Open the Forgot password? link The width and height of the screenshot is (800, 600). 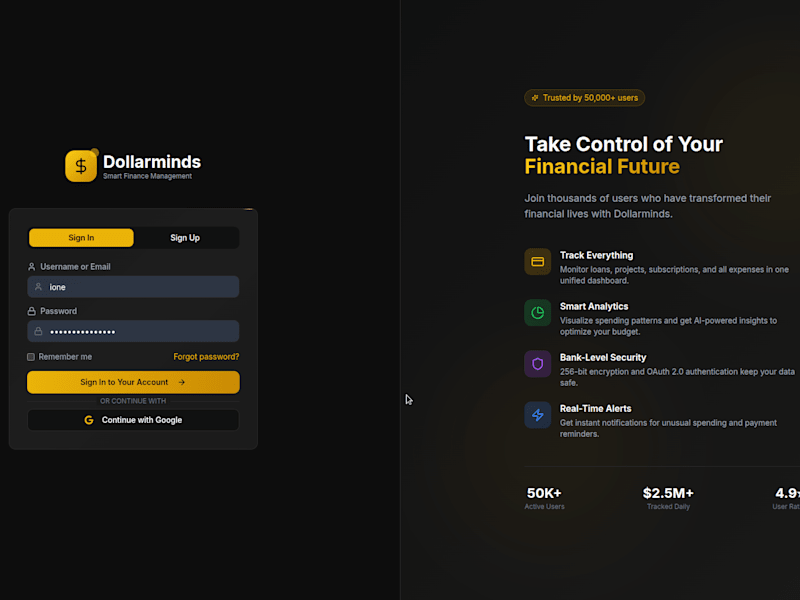(x=206, y=357)
